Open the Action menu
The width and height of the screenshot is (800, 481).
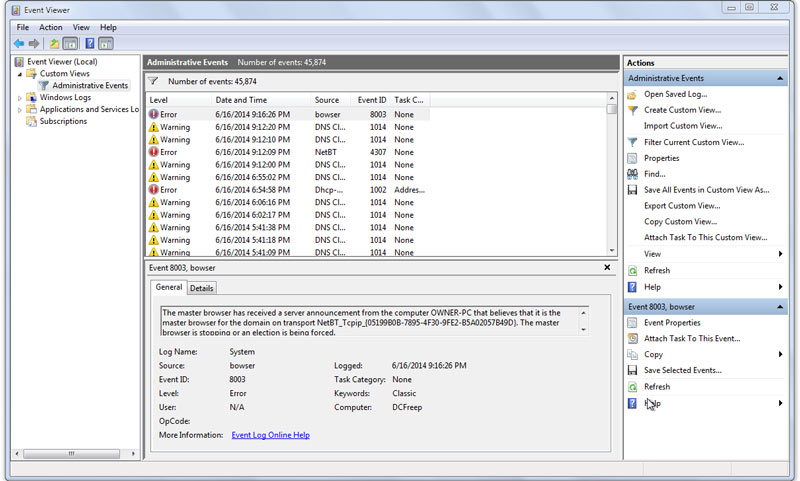50,27
